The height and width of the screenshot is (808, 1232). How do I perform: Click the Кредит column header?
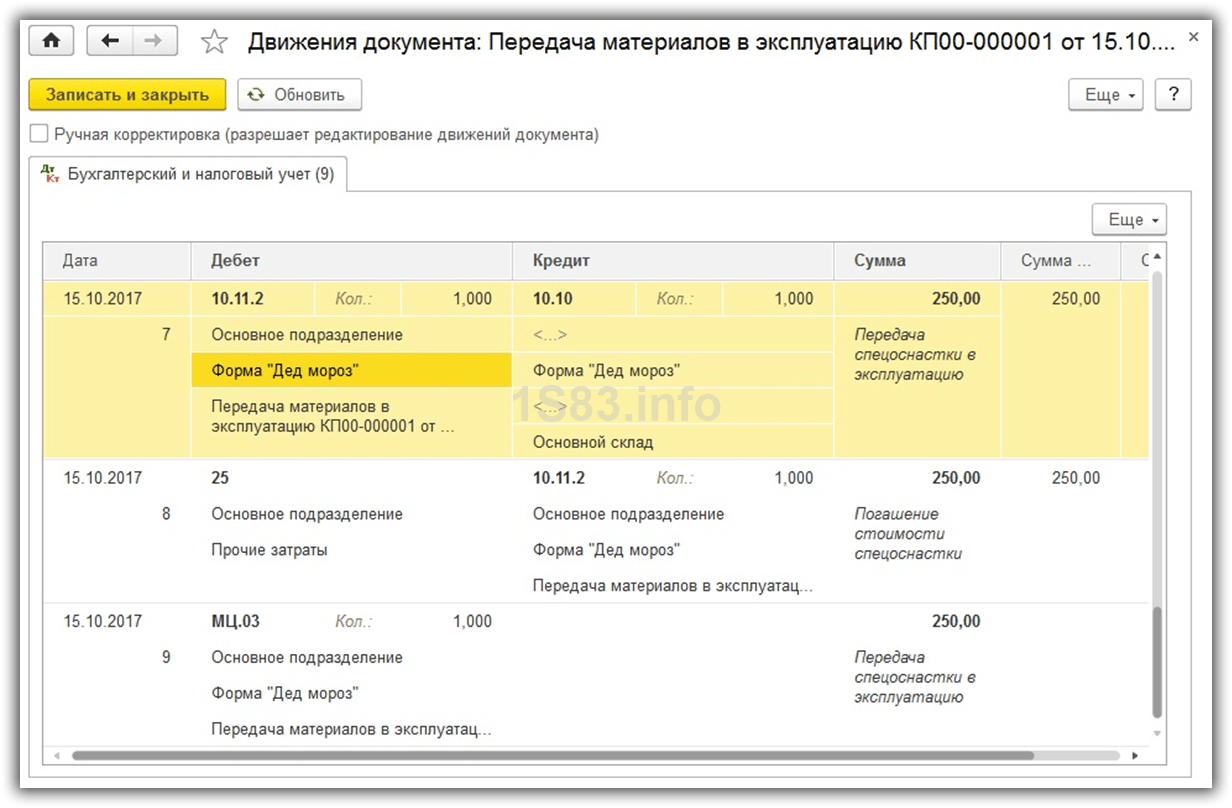[x=672, y=261]
